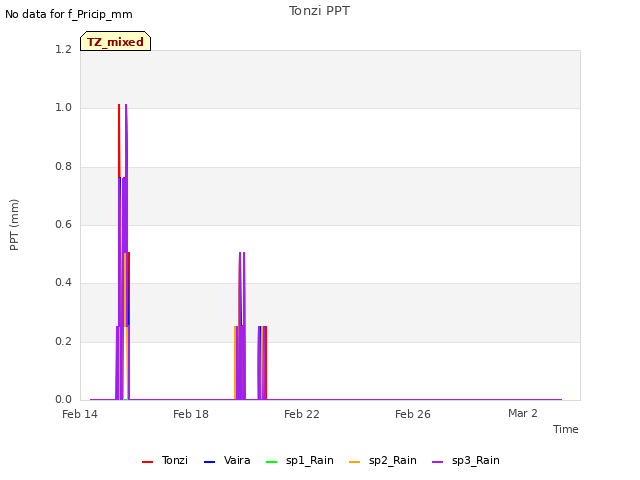Click the orange sp2_Rain legend color marker
640x480 pixels.
click(354, 462)
